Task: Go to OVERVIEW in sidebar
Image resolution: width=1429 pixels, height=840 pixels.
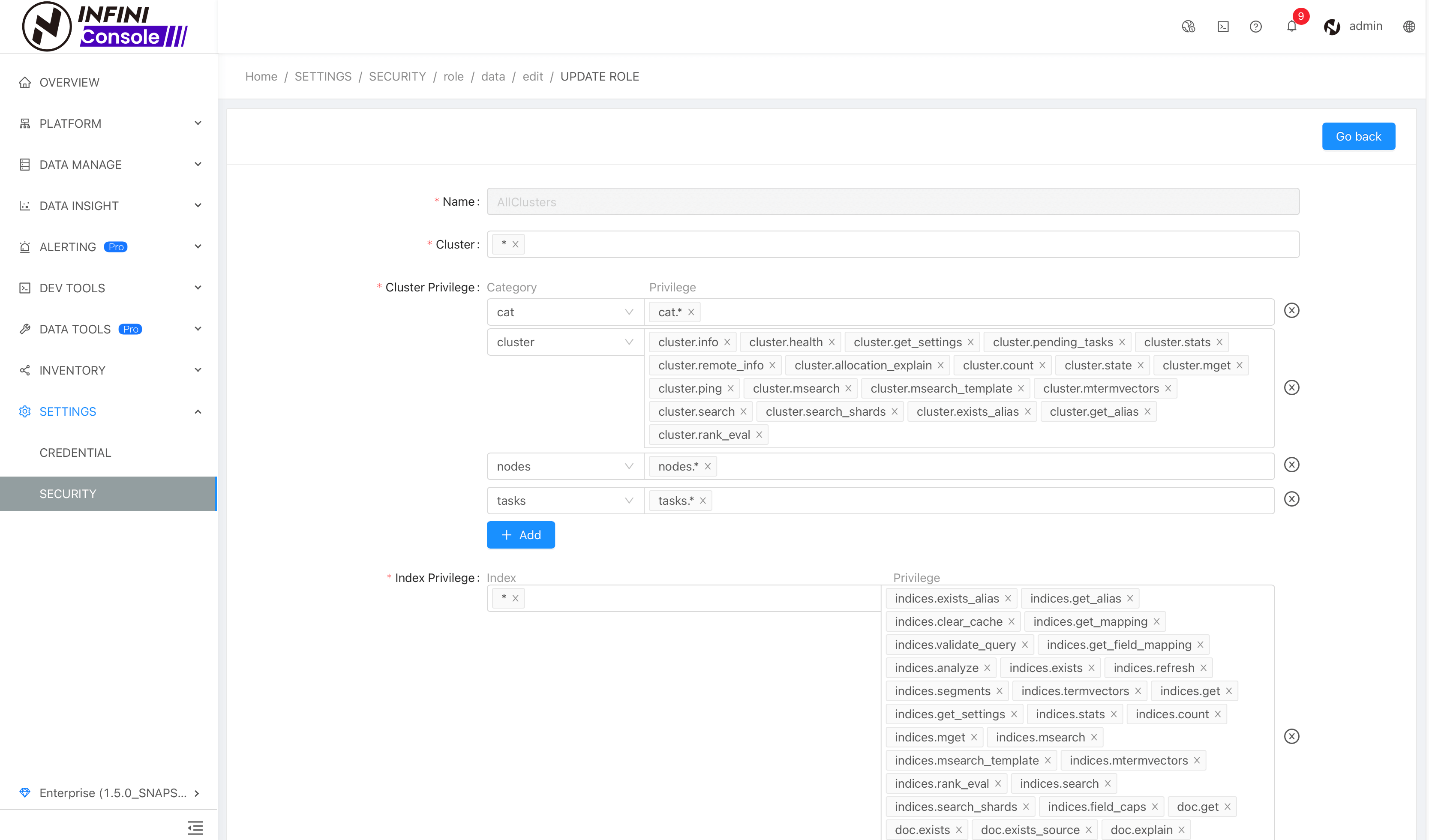Action: coord(108,82)
